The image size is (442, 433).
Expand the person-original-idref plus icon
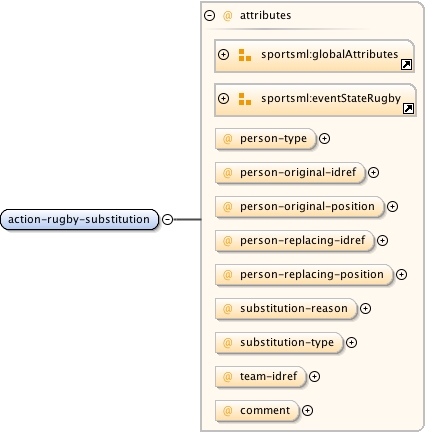[x=373, y=172]
